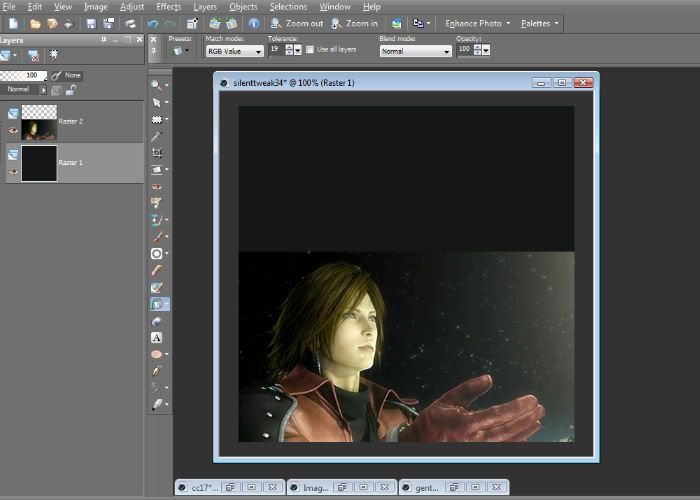The image size is (700, 500).
Task: Click the Zoom out button
Action: pyautogui.click(x=296, y=24)
